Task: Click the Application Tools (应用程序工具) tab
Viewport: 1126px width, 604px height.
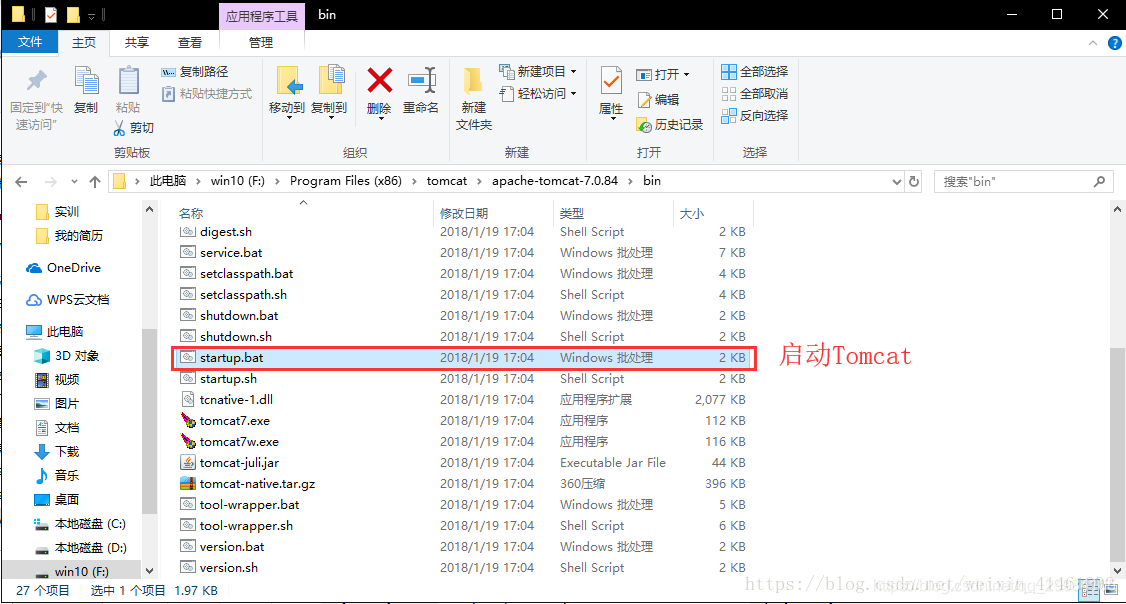Action: point(262,16)
